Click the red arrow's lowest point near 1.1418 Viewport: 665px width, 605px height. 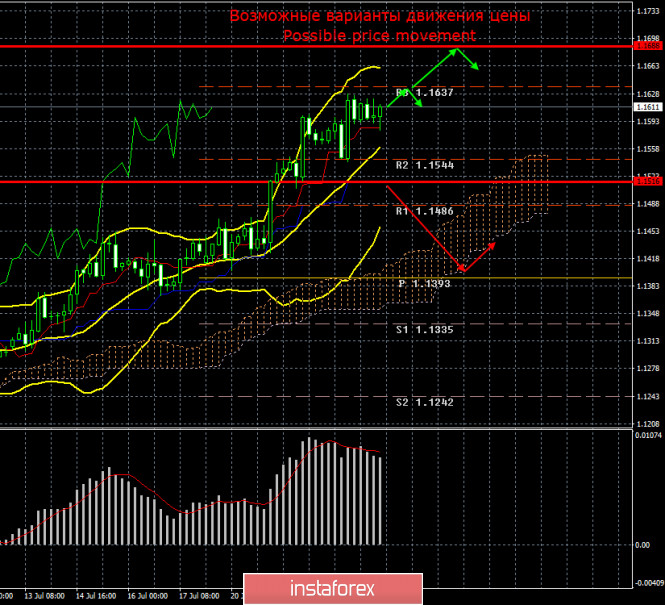click(461, 268)
